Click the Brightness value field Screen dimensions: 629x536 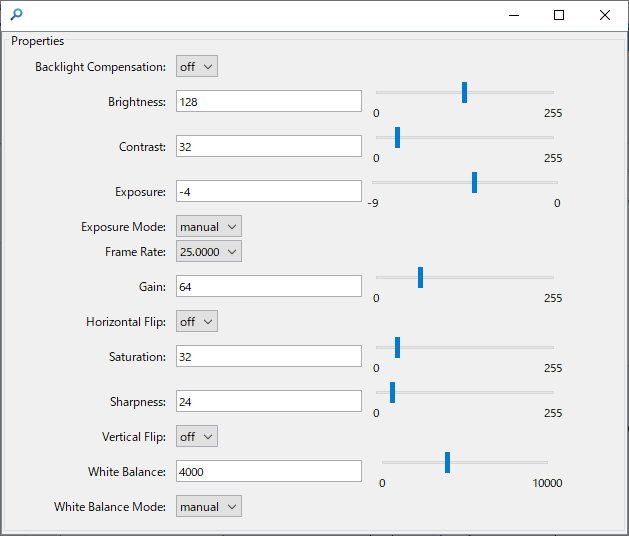coord(269,101)
